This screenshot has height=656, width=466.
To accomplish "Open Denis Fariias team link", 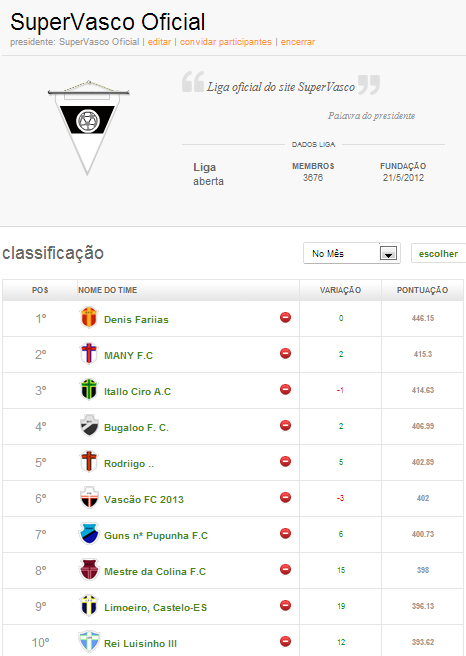I will pos(136,320).
